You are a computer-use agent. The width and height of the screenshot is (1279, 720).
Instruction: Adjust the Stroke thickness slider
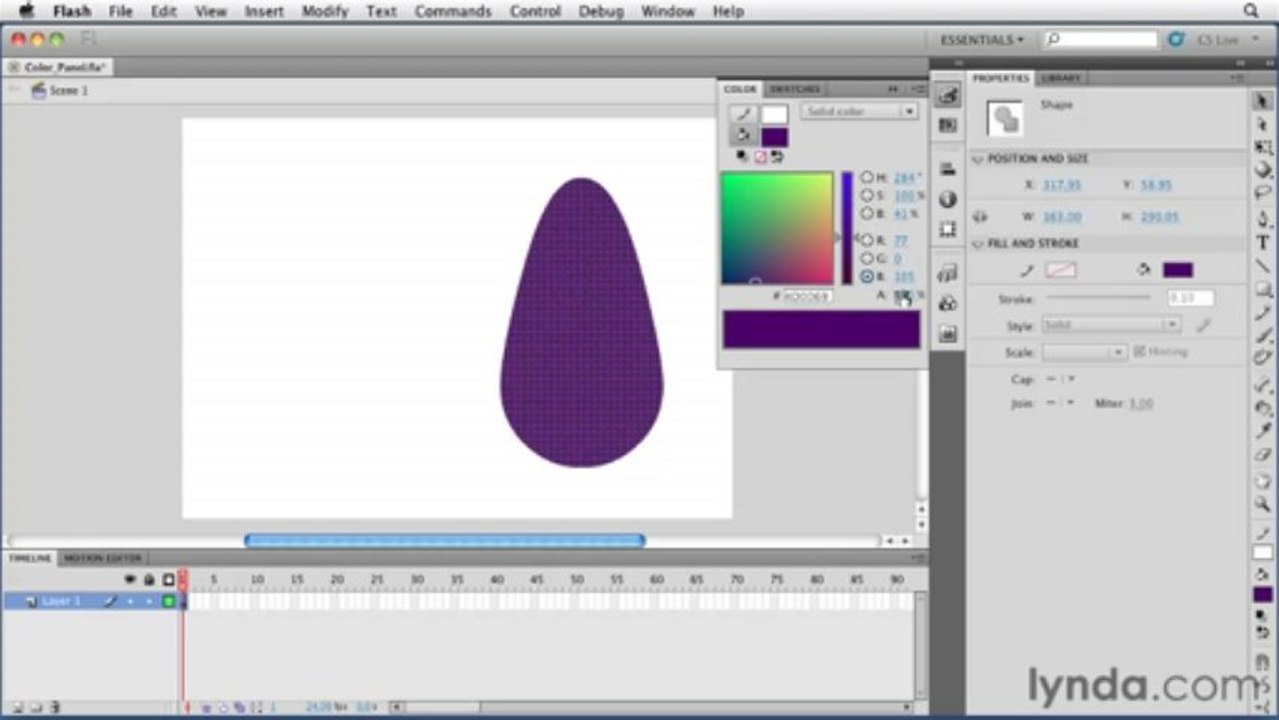tap(1098, 298)
